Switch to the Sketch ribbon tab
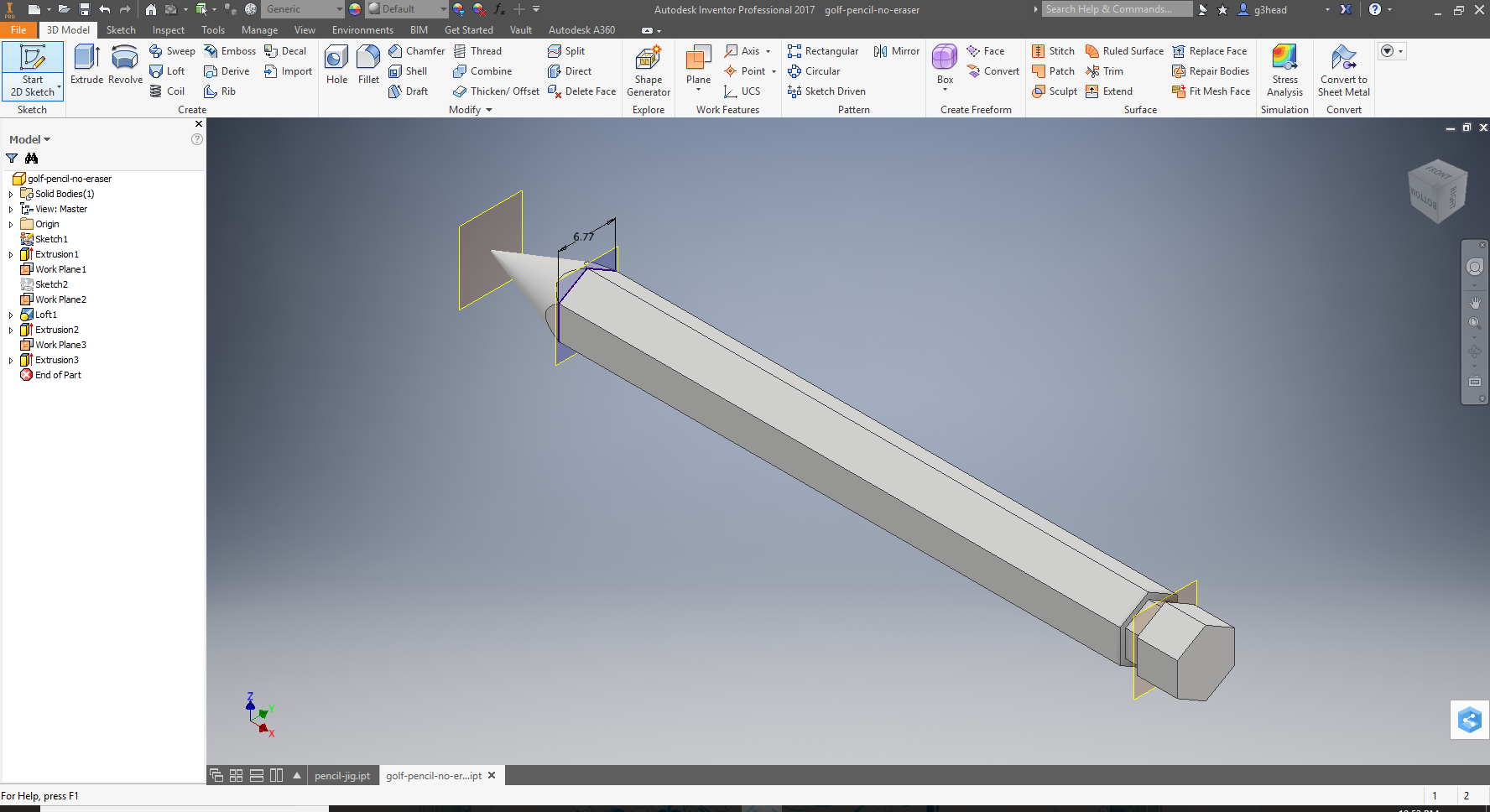The height and width of the screenshot is (812, 1490). point(121,30)
